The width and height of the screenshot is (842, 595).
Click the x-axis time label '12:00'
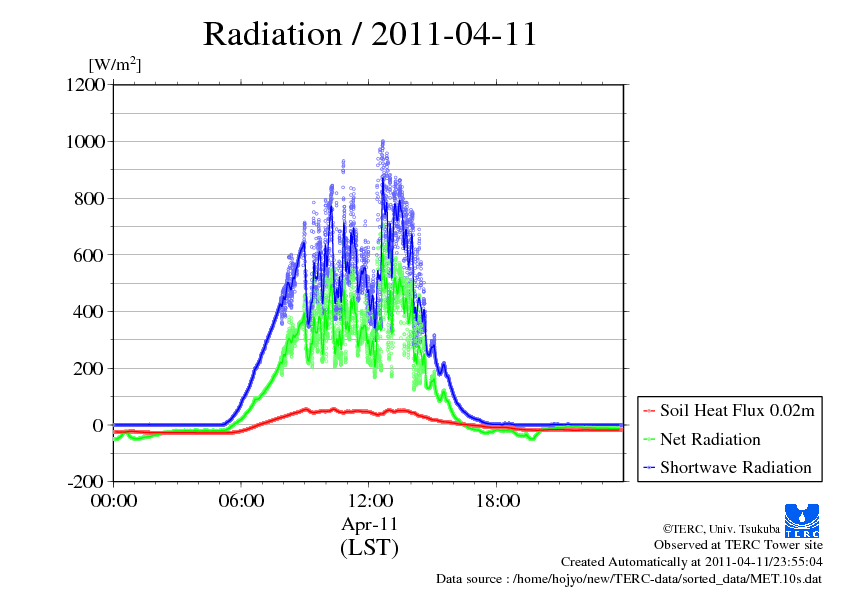tap(369, 501)
